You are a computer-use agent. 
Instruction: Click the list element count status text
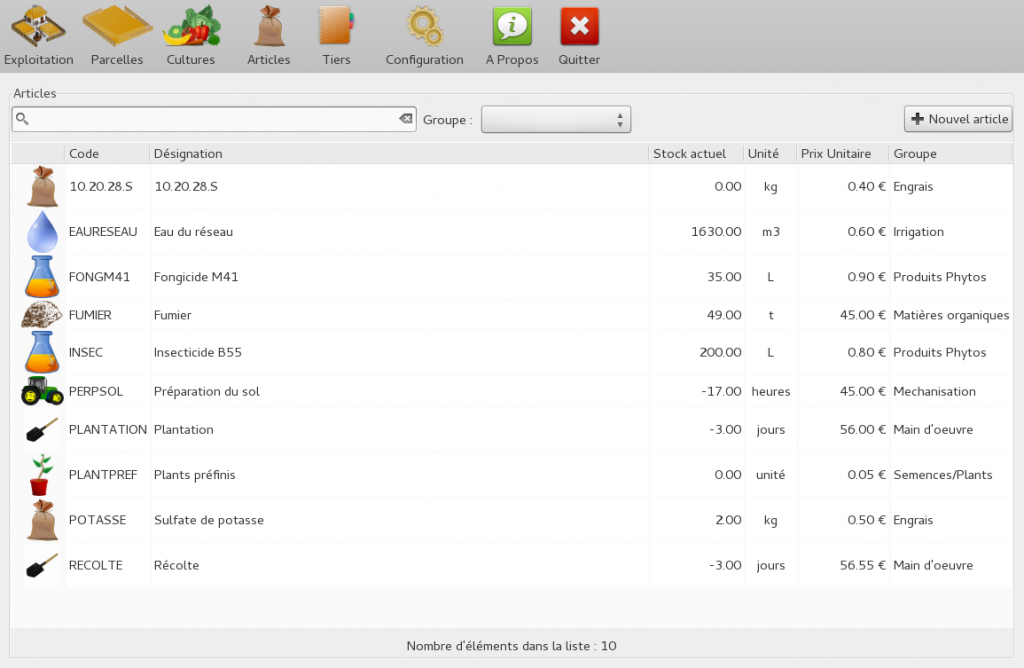pyautogui.click(x=511, y=646)
